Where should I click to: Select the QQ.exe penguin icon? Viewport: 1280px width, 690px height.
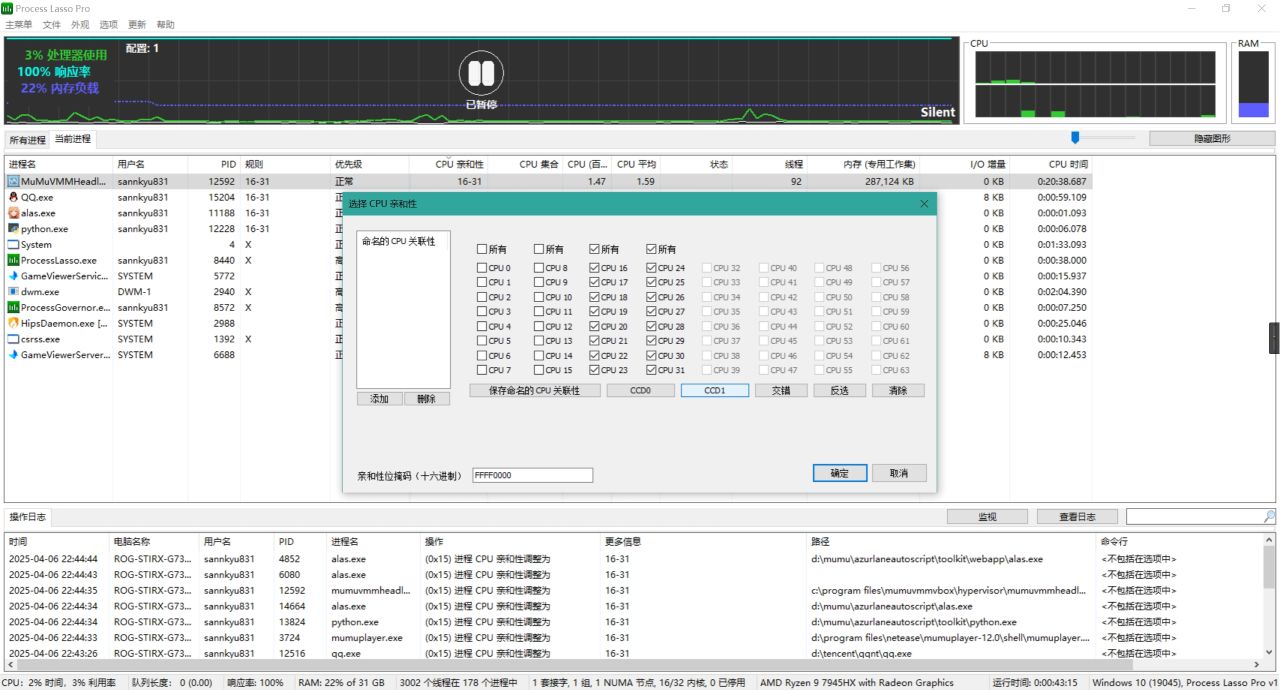14,198
